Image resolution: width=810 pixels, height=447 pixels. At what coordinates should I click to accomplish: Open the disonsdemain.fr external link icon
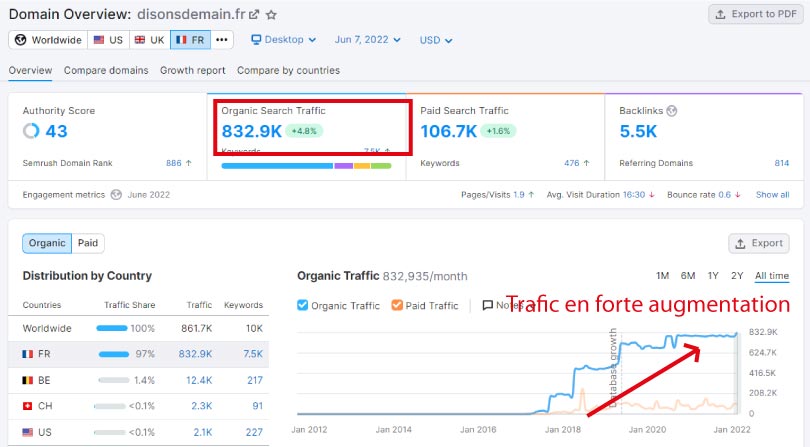pos(254,14)
